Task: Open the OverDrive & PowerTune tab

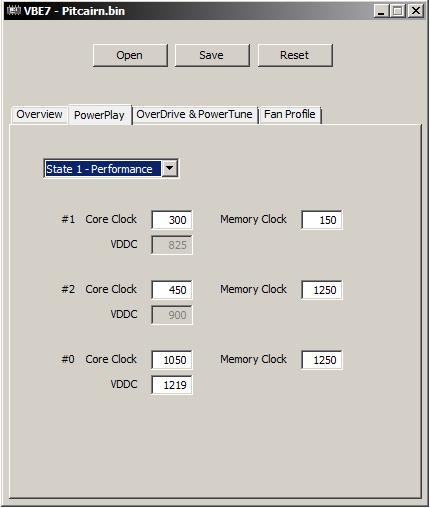Action: 195,114
